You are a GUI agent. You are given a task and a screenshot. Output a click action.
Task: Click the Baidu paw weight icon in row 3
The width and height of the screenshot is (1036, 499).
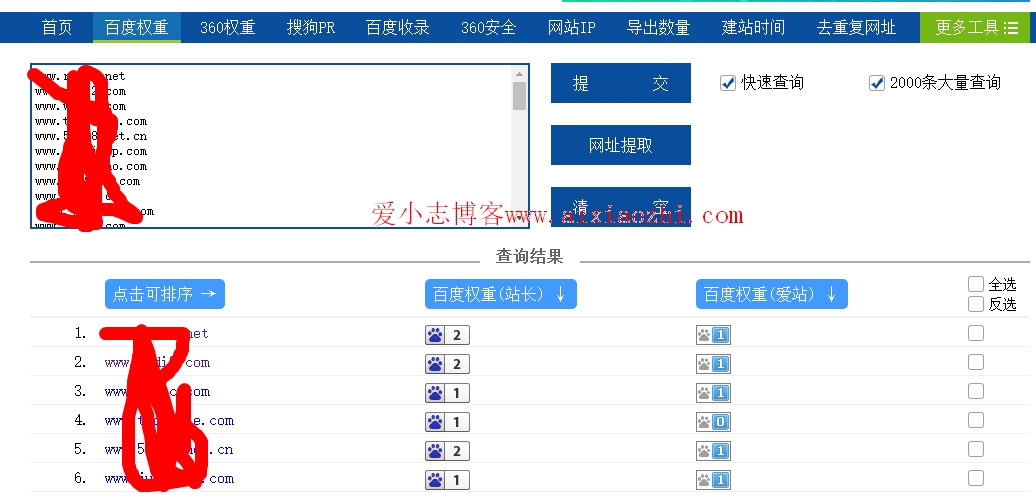pyautogui.click(x=447, y=393)
